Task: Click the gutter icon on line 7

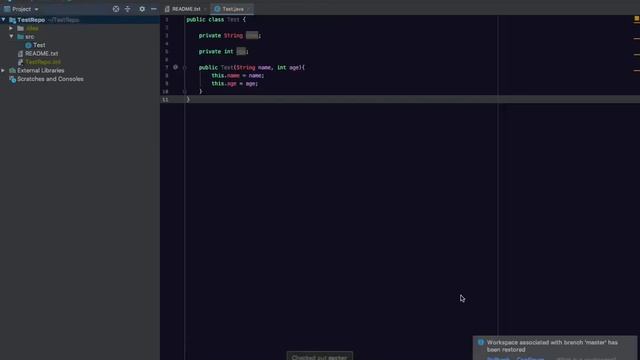Action: tap(176, 67)
